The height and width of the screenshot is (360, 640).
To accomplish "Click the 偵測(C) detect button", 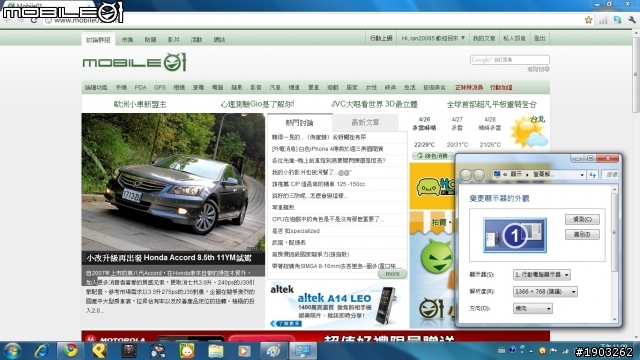I will click(x=582, y=219).
